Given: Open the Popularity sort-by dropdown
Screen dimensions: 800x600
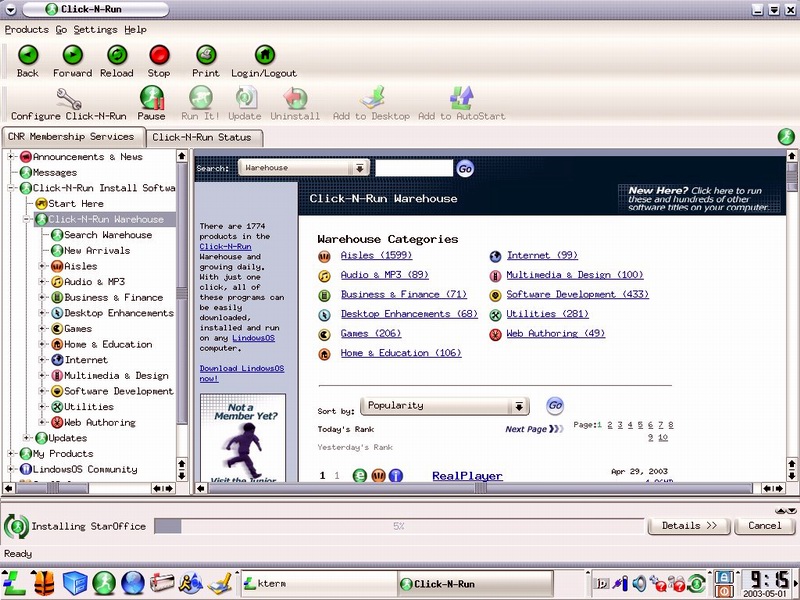Looking at the screenshot, I should (518, 407).
